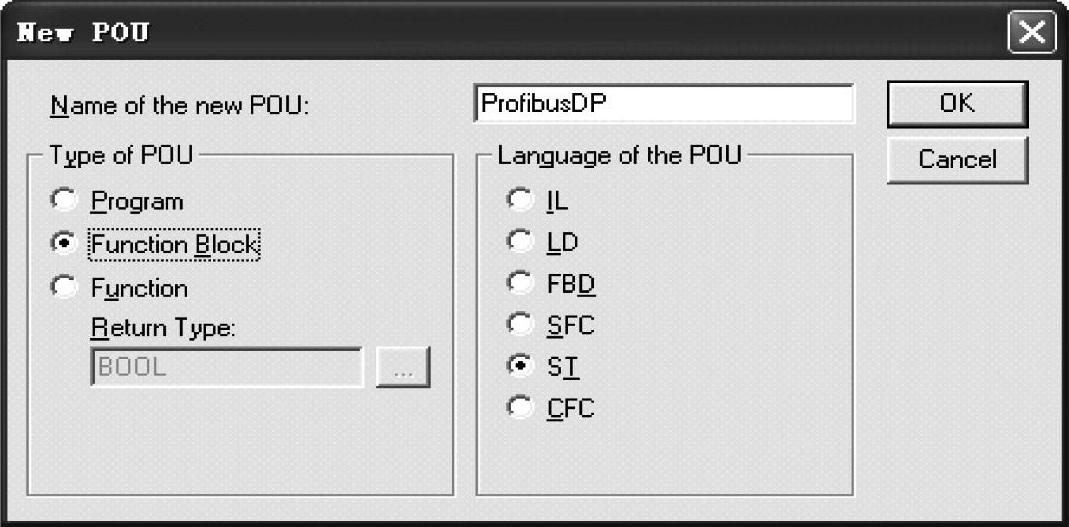Click the ProfibusDP name input field
1069x527 pixels.
click(663, 103)
